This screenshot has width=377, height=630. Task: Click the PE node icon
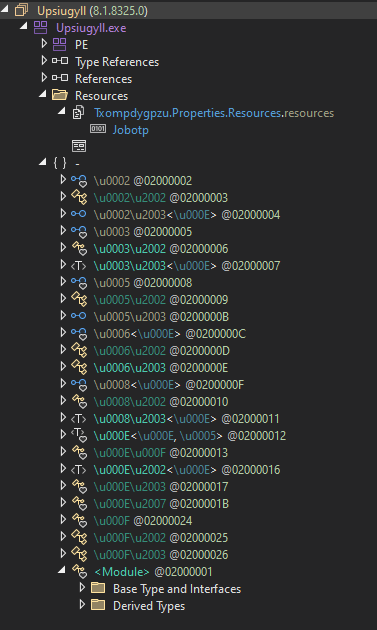click(59, 44)
